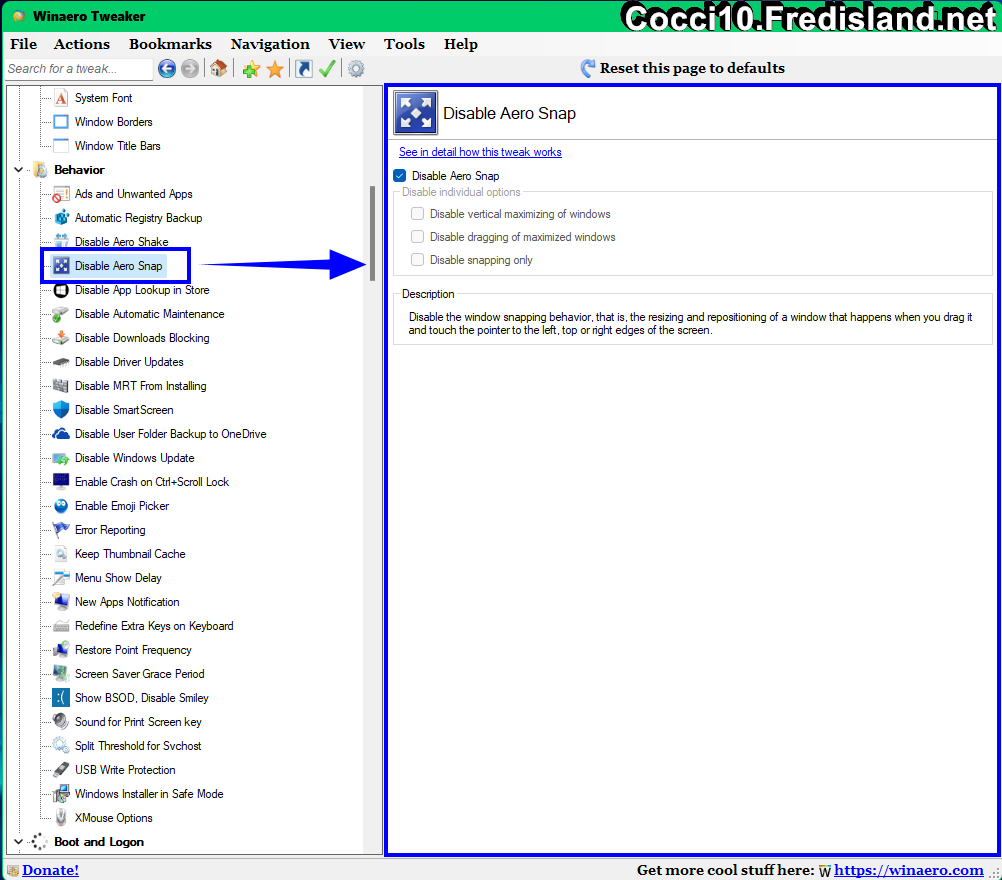1002x880 pixels.
Task: Uncheck the Disable Aero Snap checkbox
Action: click(399, 176)
